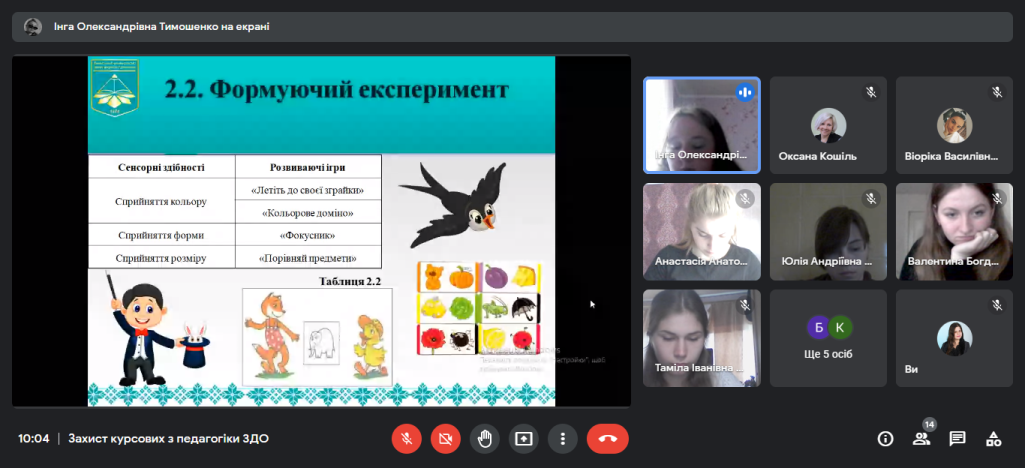Unmute the microphone in call controls
The width and height of the screenshot is (1025, 468).
pyautogui.click(x=406, y=439)
